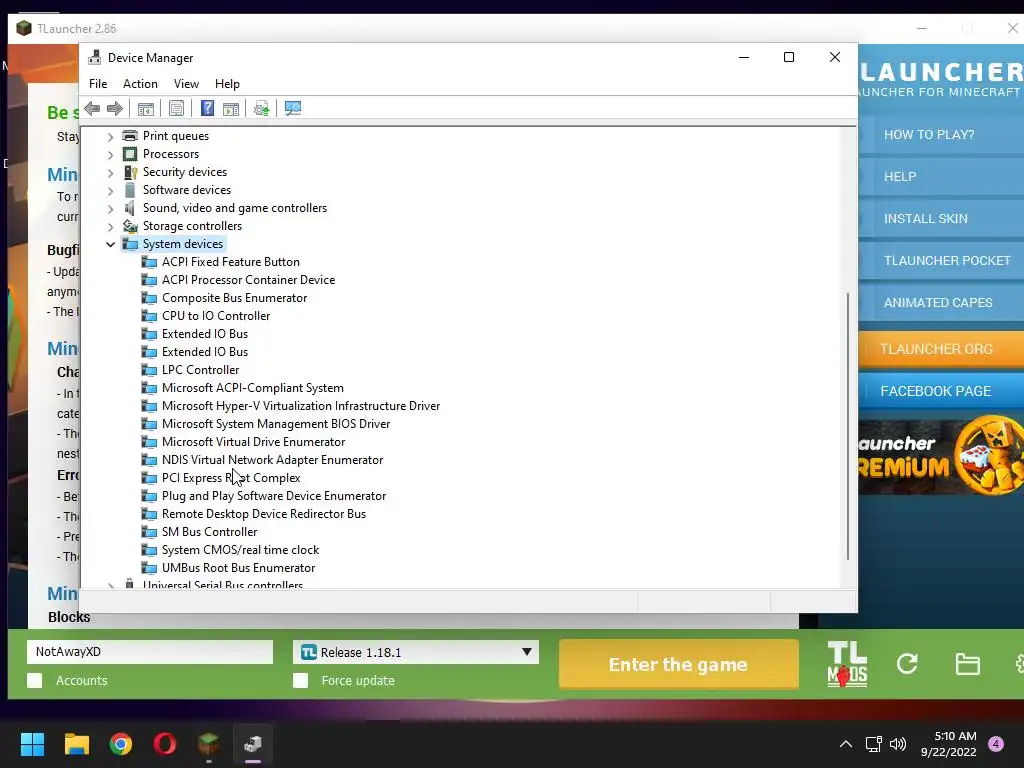Click the HELP button in TLauncher sidebar
1024x768 pixels.
[941, 176]
